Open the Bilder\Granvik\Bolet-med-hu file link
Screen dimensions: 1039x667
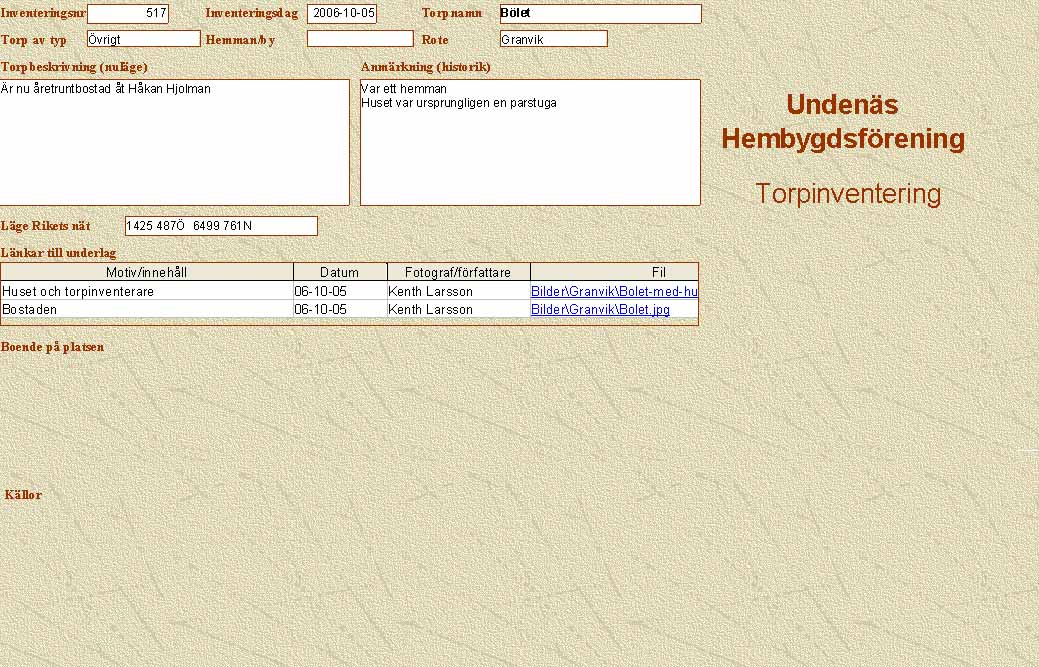pos(613,291)
